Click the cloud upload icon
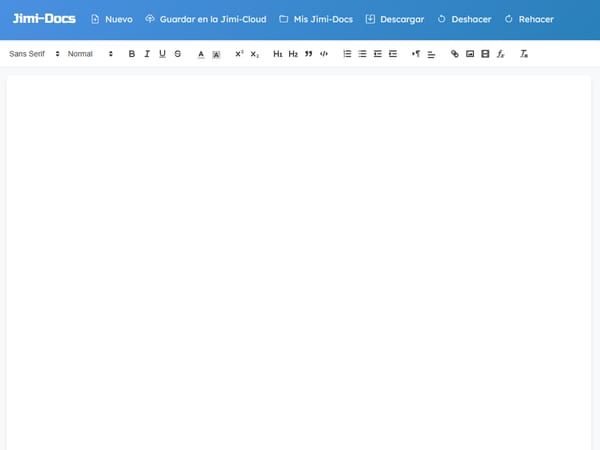The width and height of the screenshot is (600, 450). click(x=150, y=19)
